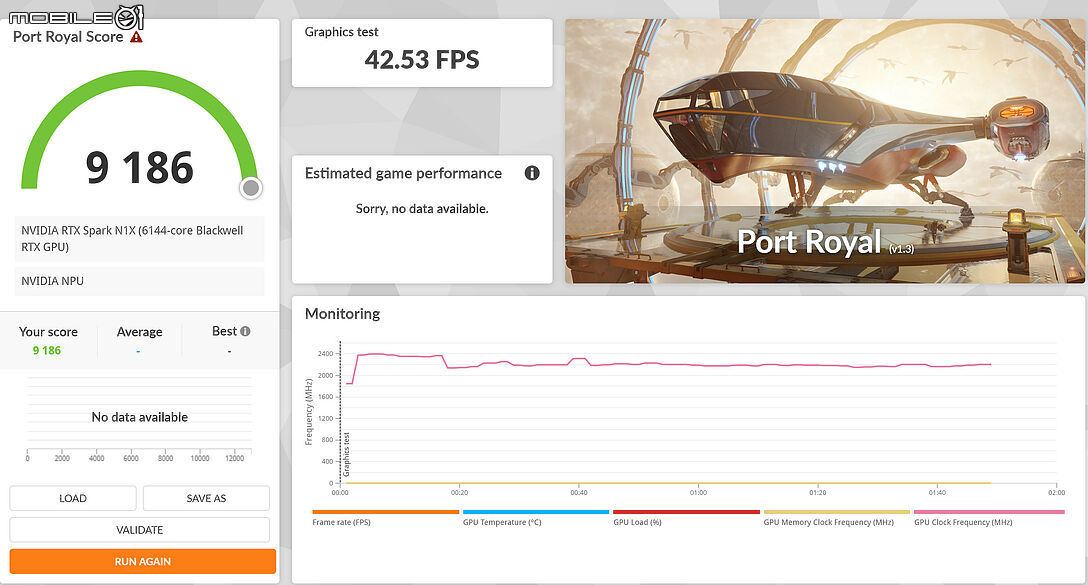Click the LOAD button
Screen dimensions: 1088x585
pyautogui.click(x=73, y=498)
